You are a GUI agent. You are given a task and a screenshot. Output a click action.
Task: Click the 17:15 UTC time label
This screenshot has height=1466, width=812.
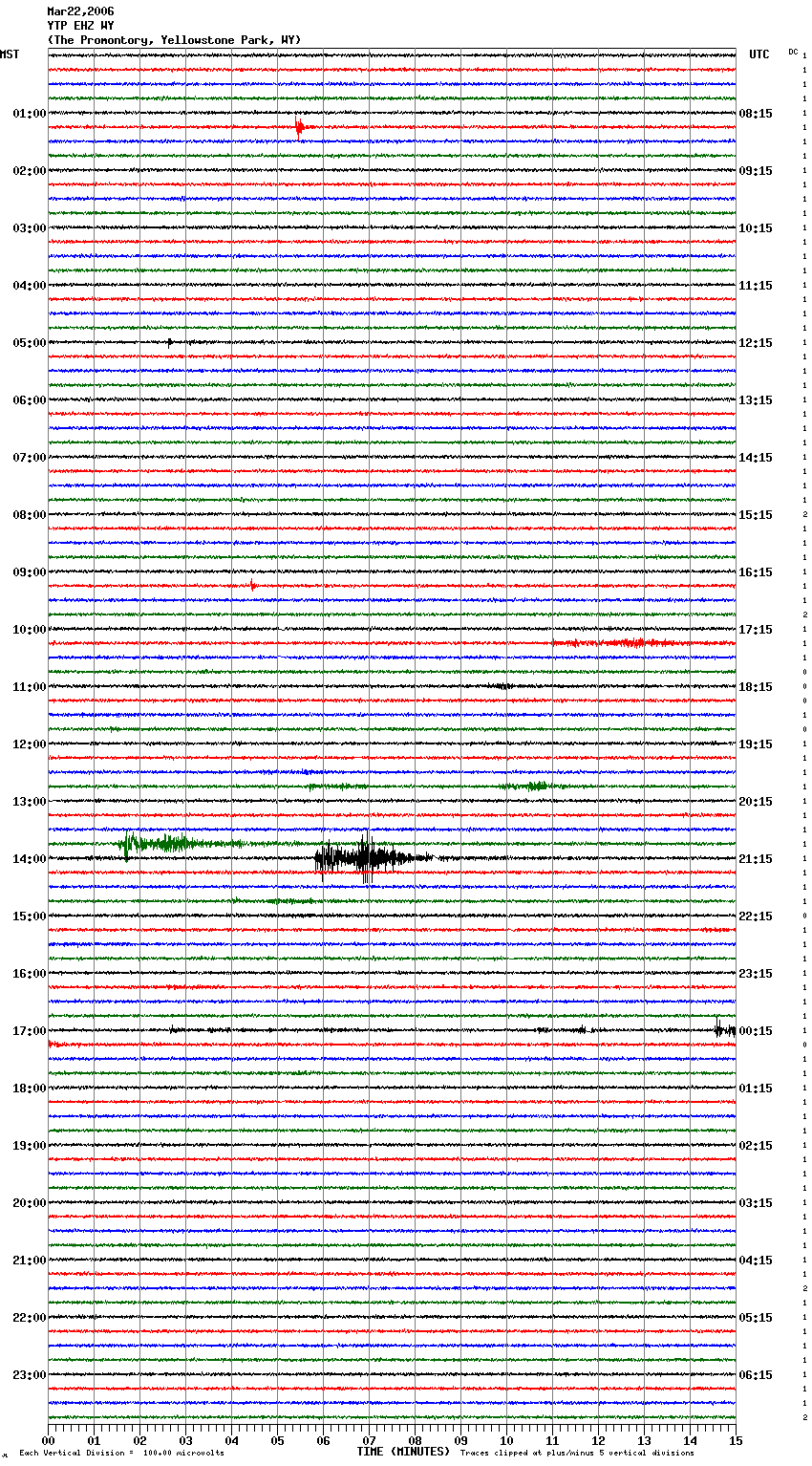click(x=756, y=630)
